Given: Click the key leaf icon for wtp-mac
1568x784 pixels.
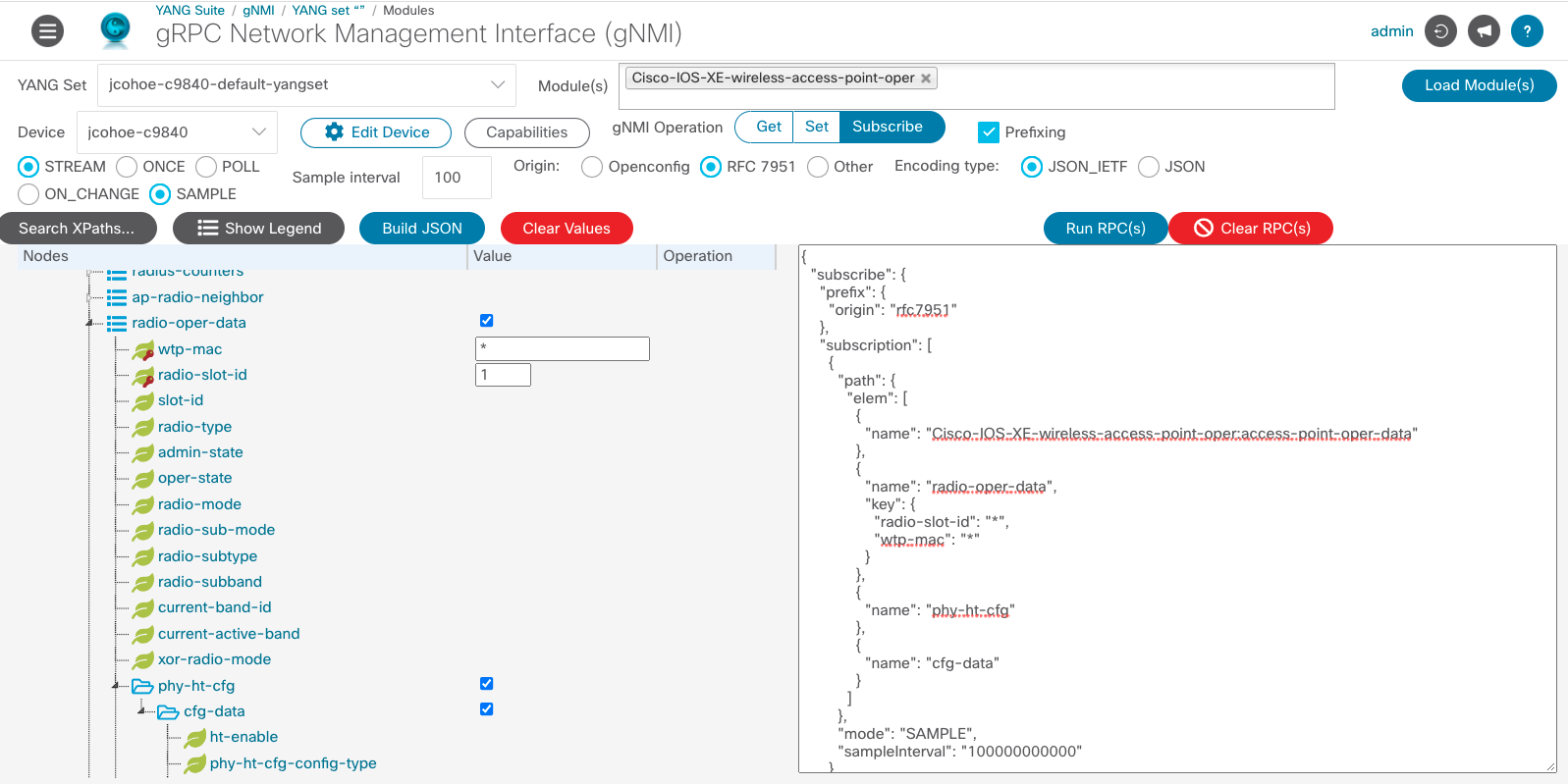Looking at the screenshot, I should coord(143,350).
